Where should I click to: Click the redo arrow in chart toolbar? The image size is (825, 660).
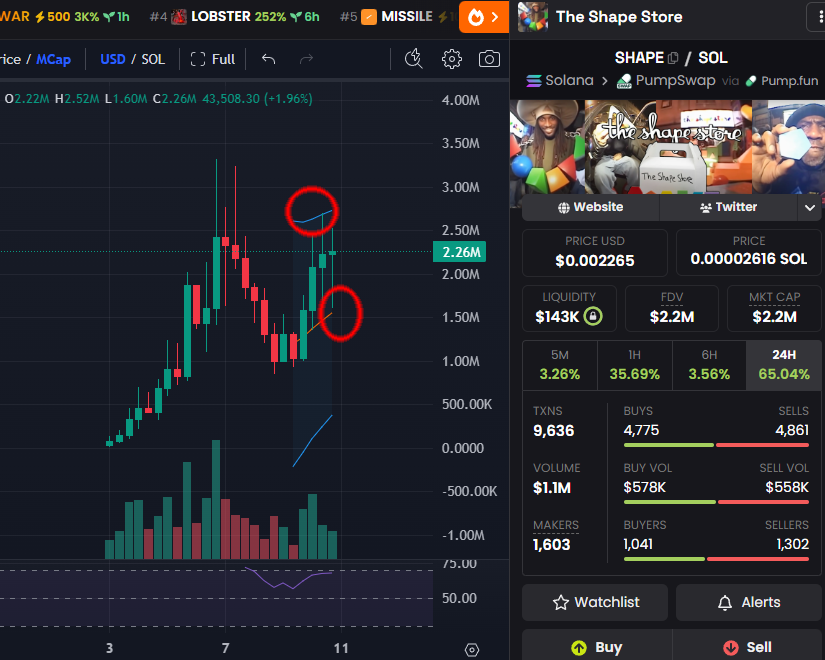tap(306, 59)
